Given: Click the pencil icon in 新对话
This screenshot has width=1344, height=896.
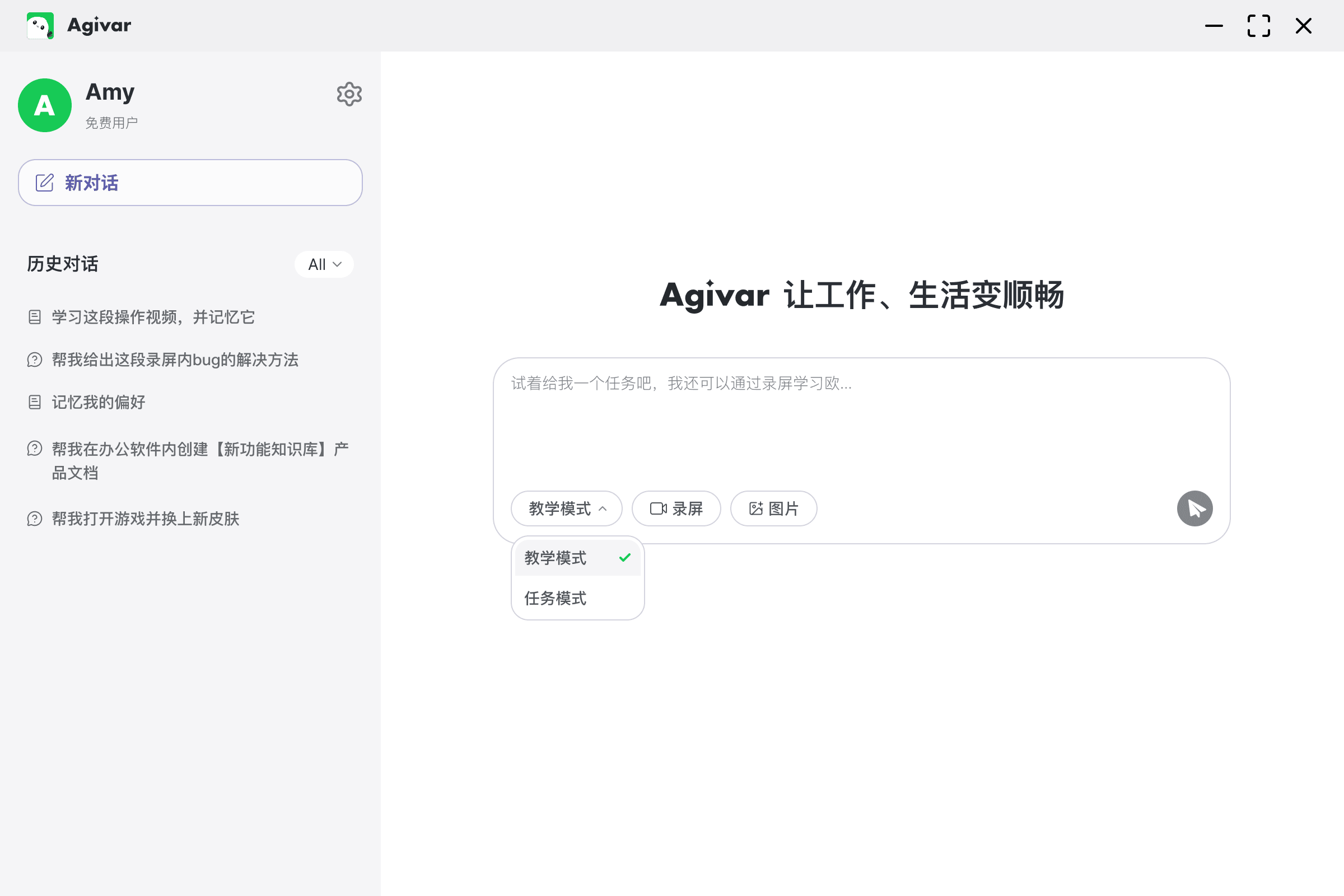Looking at the screenshot, I should 45,183.
